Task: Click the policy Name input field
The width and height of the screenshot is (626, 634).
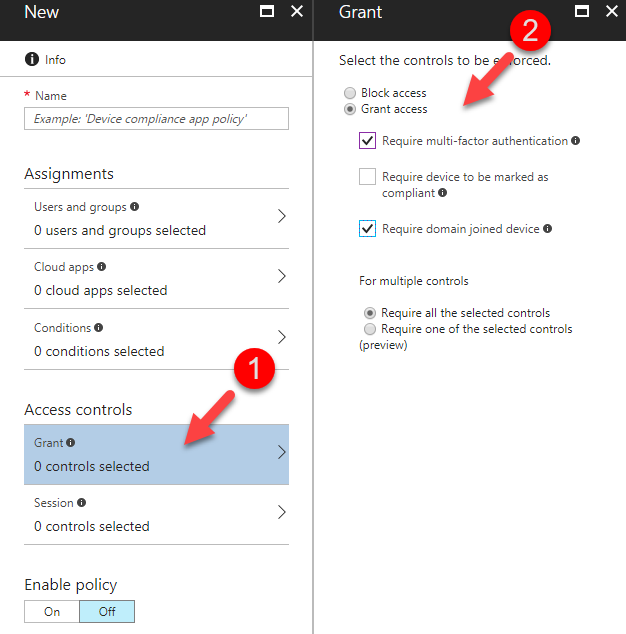Action: coord(156,118)
